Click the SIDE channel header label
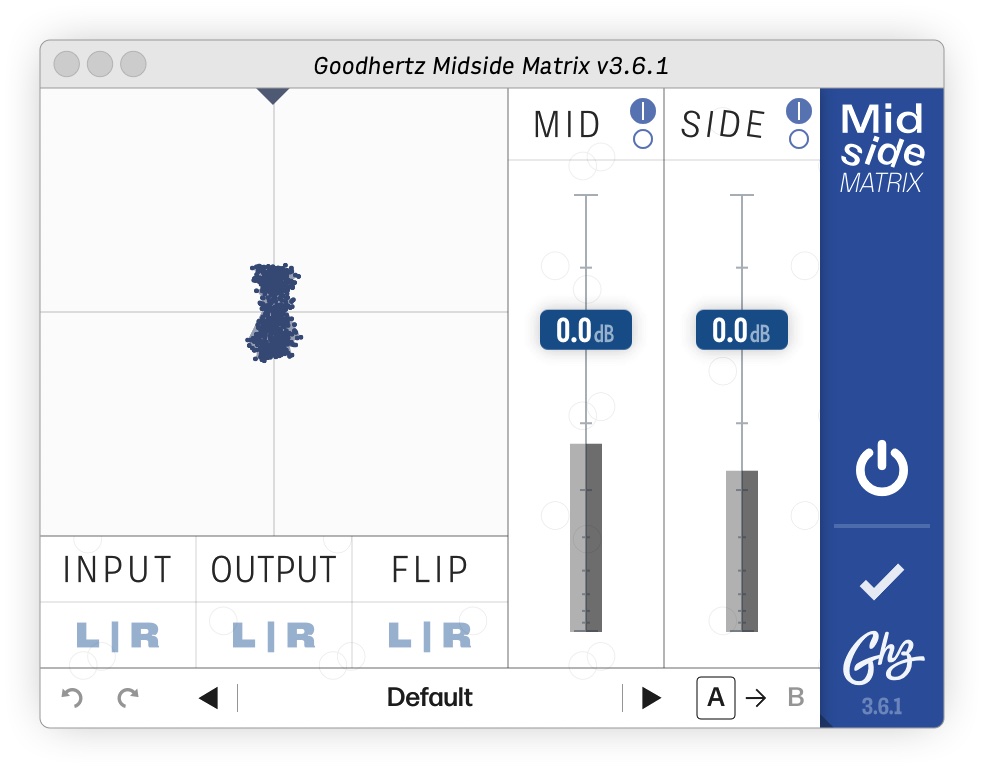 (x=724, y=124)
